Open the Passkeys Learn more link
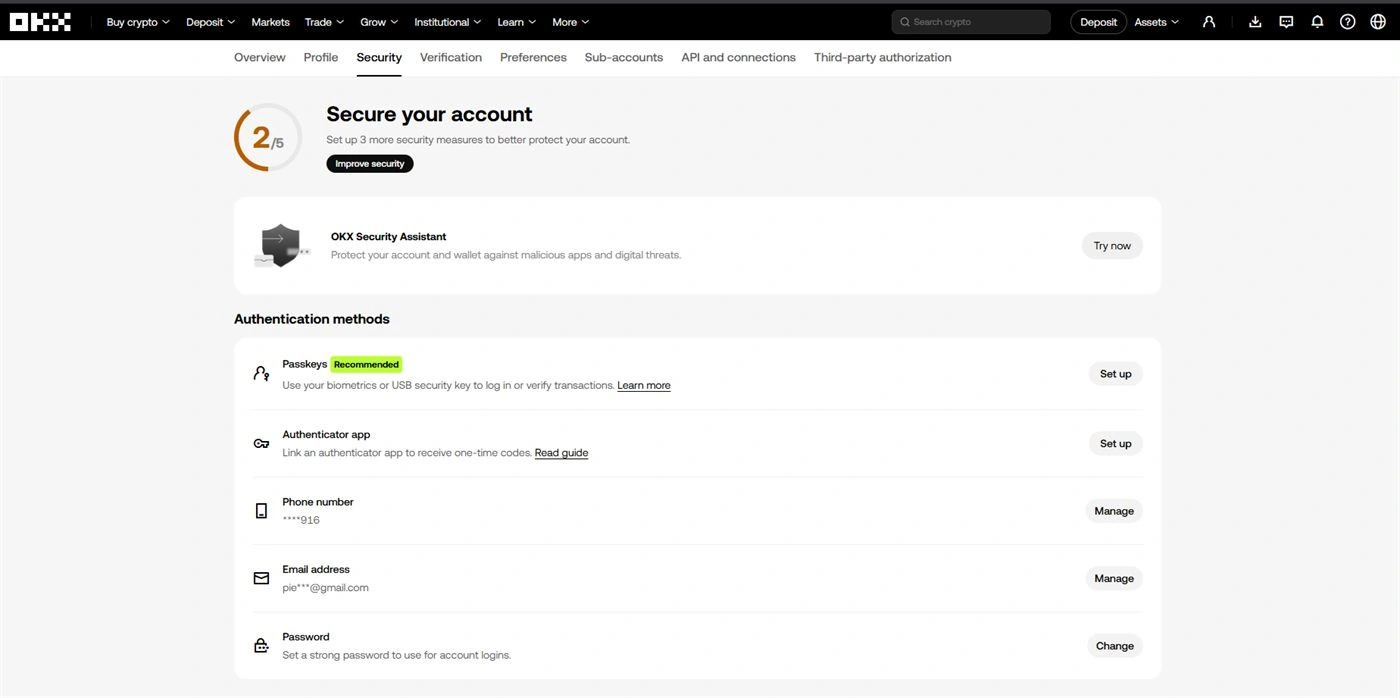The image size is (1400, 698). [644, 385]
